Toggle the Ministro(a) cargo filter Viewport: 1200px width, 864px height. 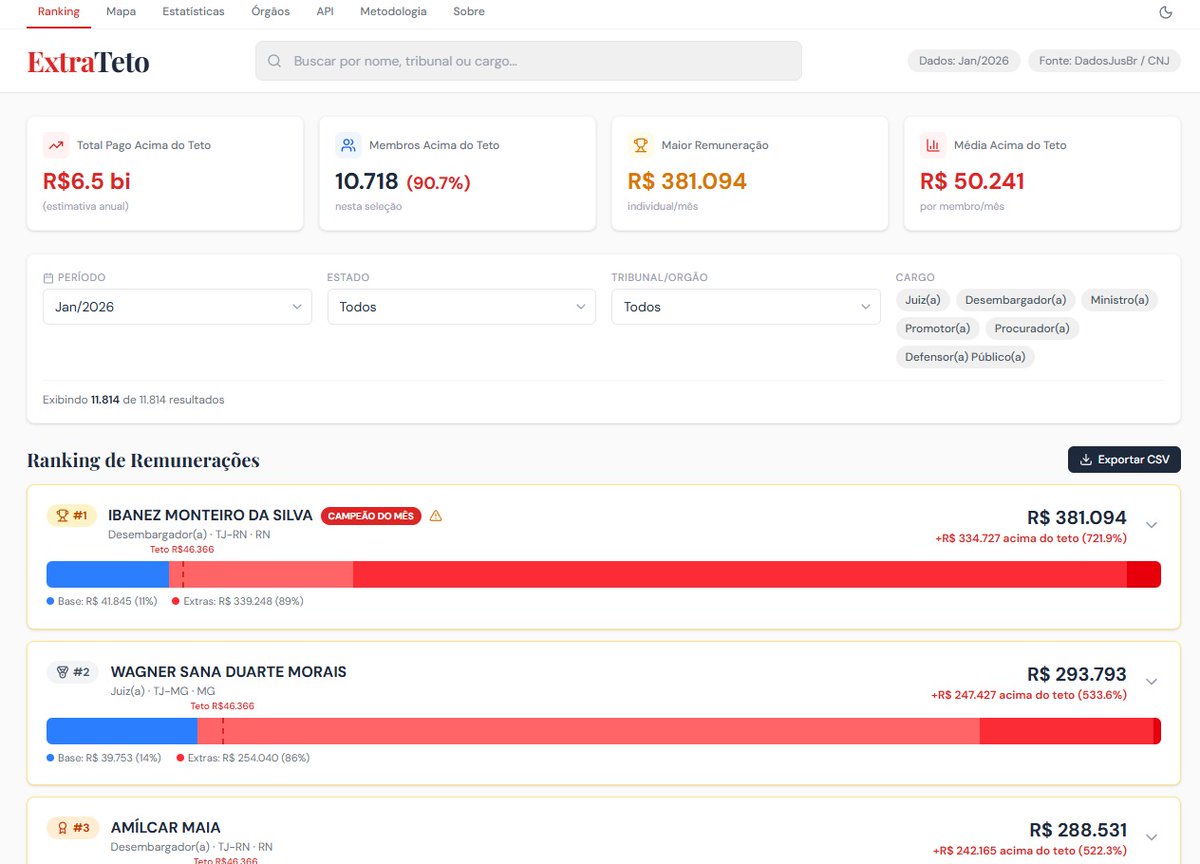1119,300
